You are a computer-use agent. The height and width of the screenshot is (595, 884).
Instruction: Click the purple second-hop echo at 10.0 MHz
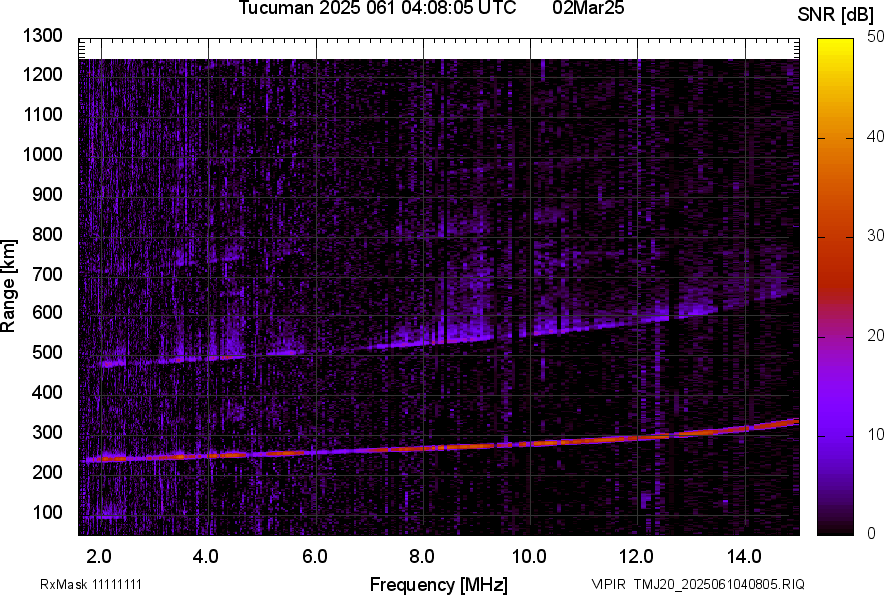coord(532,331)
